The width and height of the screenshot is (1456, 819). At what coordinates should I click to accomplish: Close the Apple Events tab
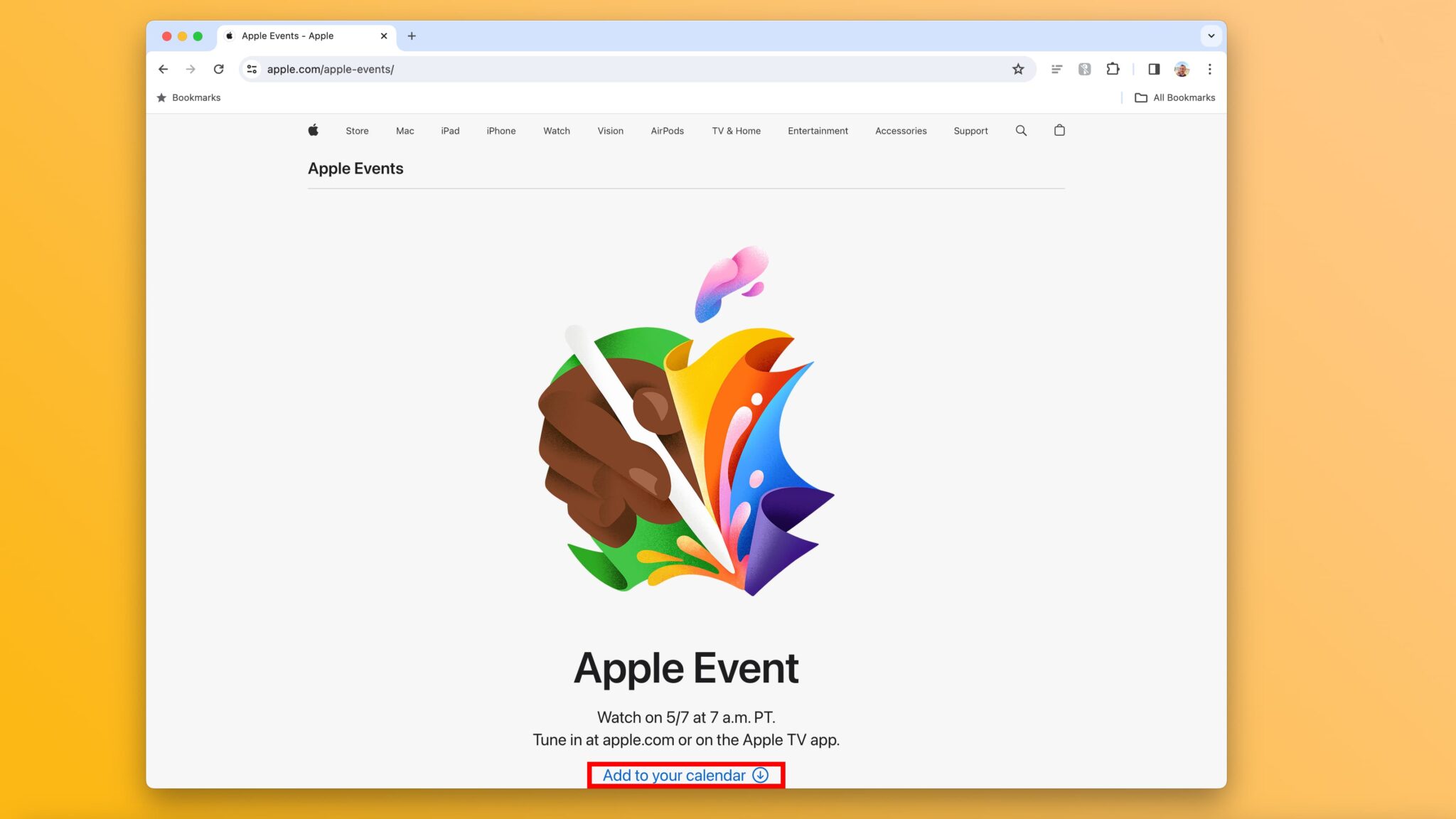tap(384, 36)
